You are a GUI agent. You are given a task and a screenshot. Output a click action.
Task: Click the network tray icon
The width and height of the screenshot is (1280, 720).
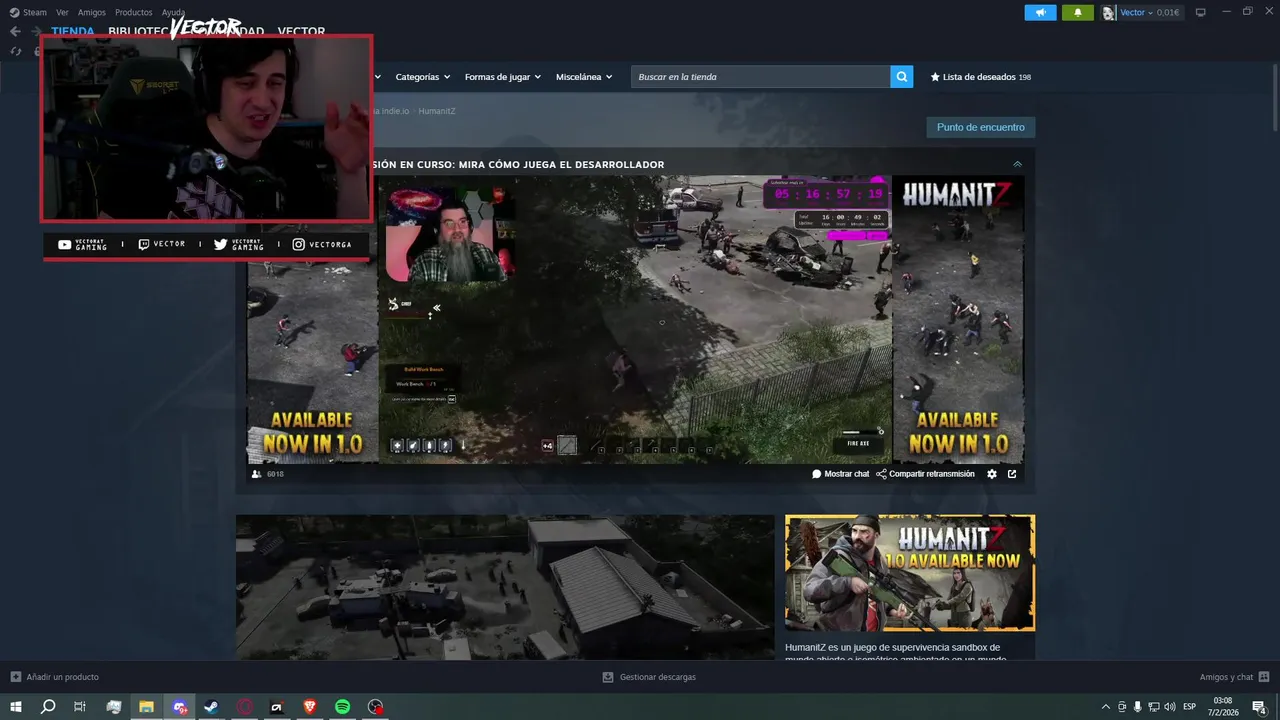pyautogui.click(x=1154, y=707)
